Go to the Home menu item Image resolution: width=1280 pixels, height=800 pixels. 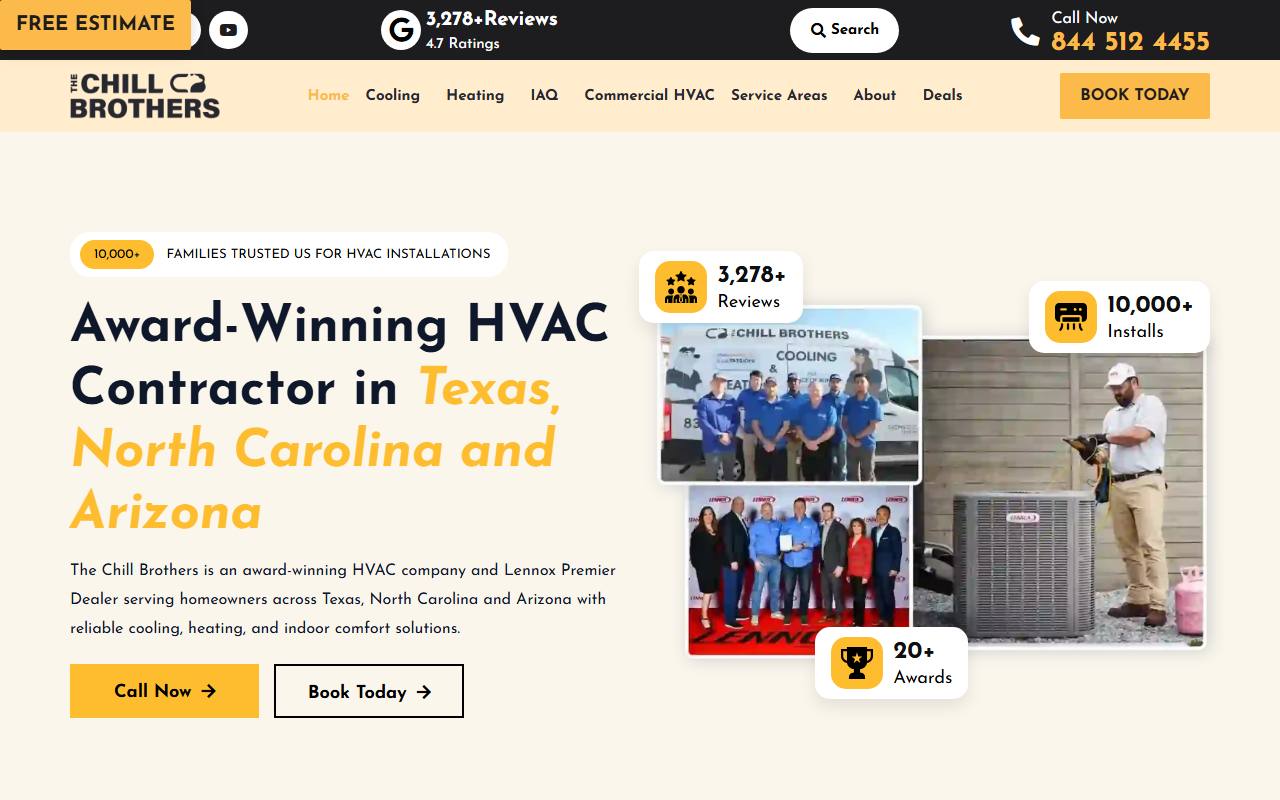(x=328, y=95)
